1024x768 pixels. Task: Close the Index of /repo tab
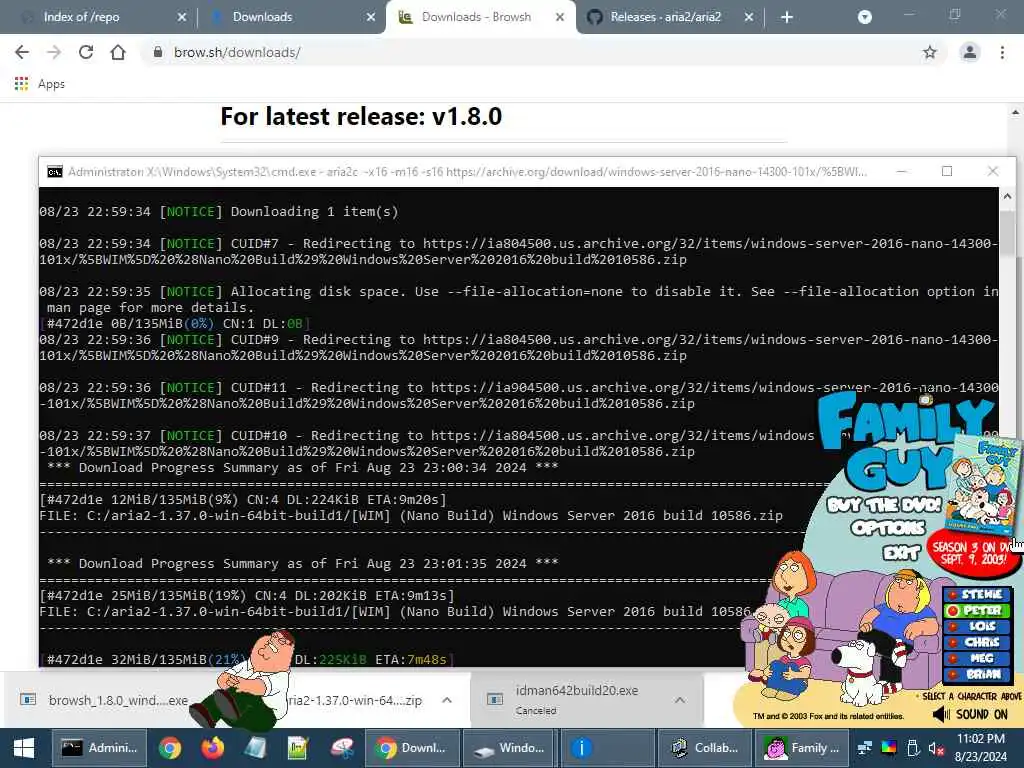[x=182, y=17]
